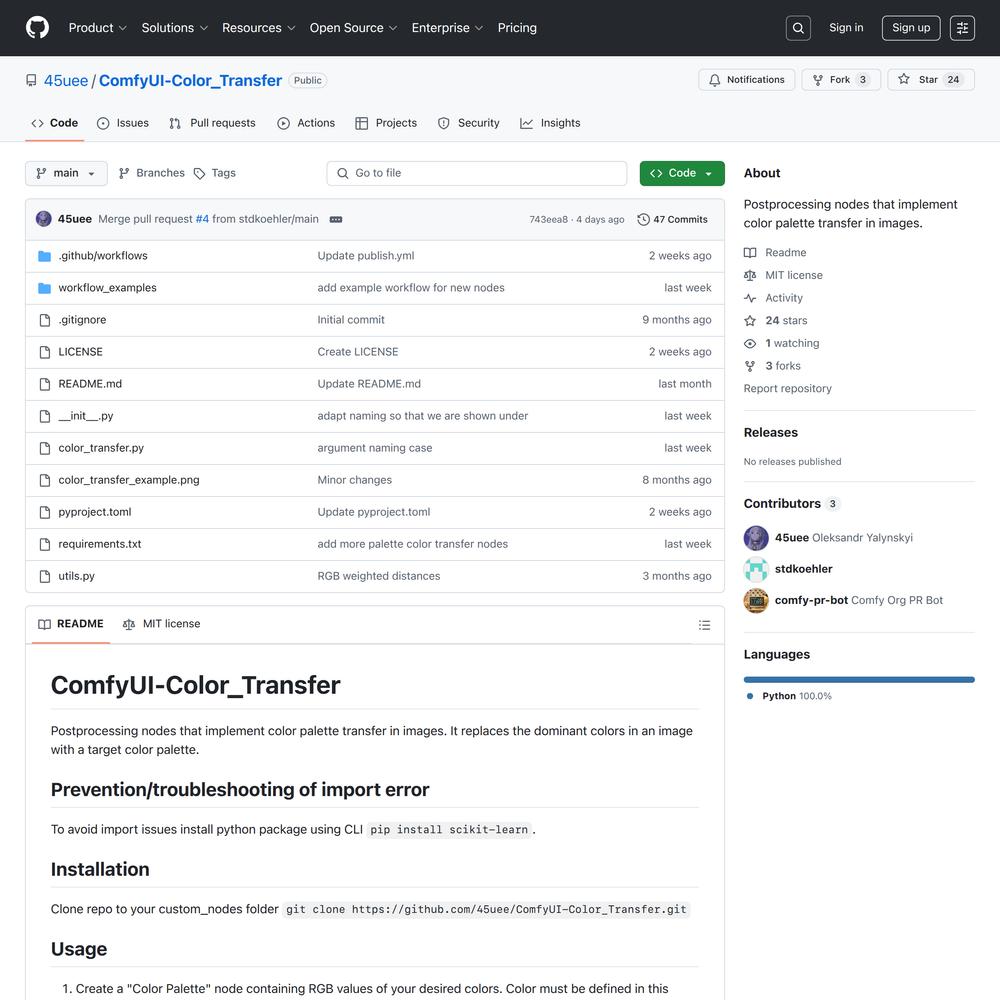Click the watching eye icon

tap(750, 343)
